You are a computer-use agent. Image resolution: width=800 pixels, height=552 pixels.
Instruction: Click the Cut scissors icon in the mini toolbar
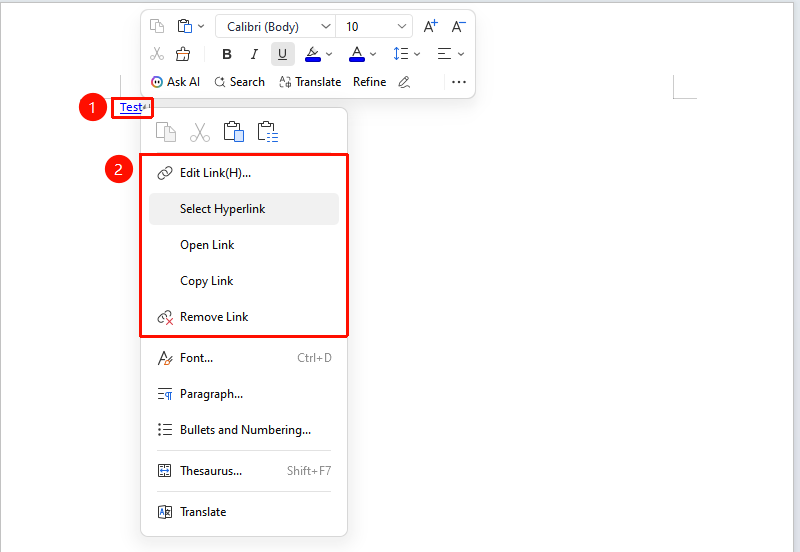click(x=157, y=54)
